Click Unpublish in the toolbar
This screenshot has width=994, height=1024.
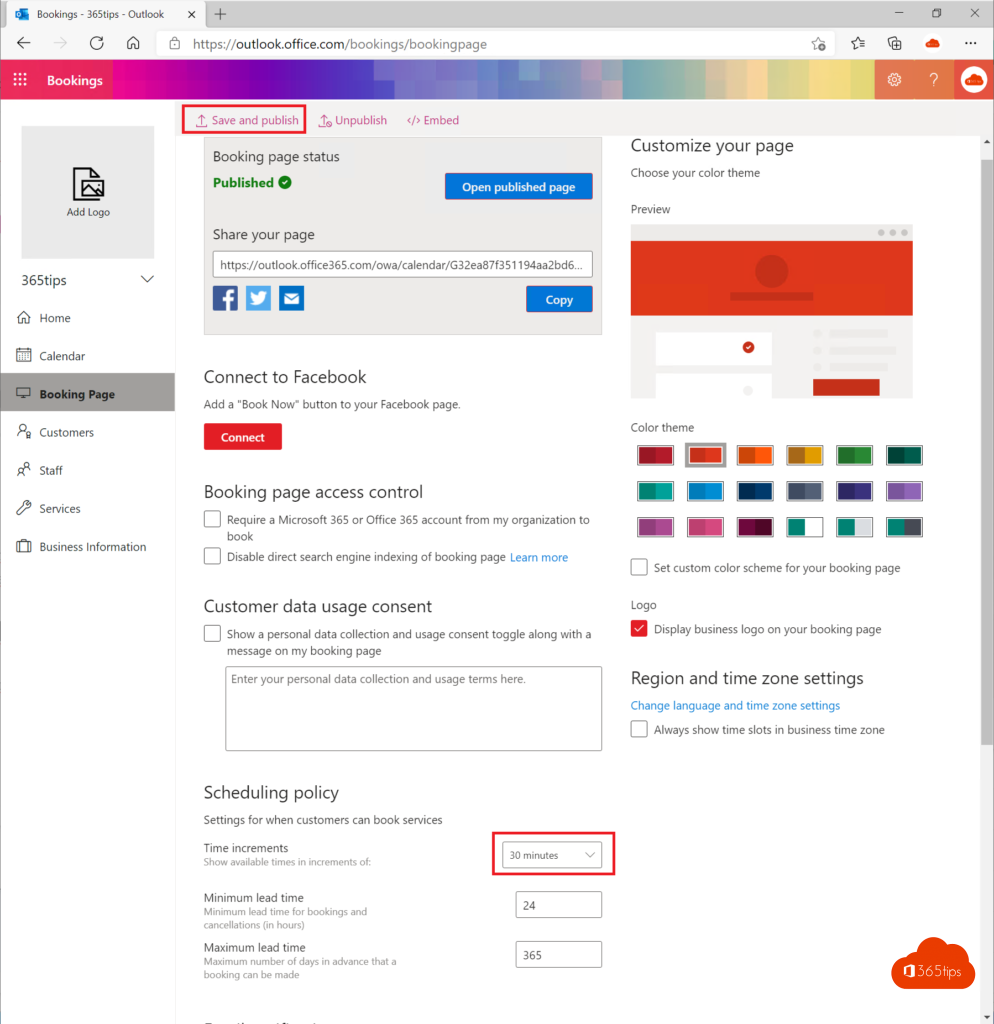pyautogui.click(x=353, y=120)
